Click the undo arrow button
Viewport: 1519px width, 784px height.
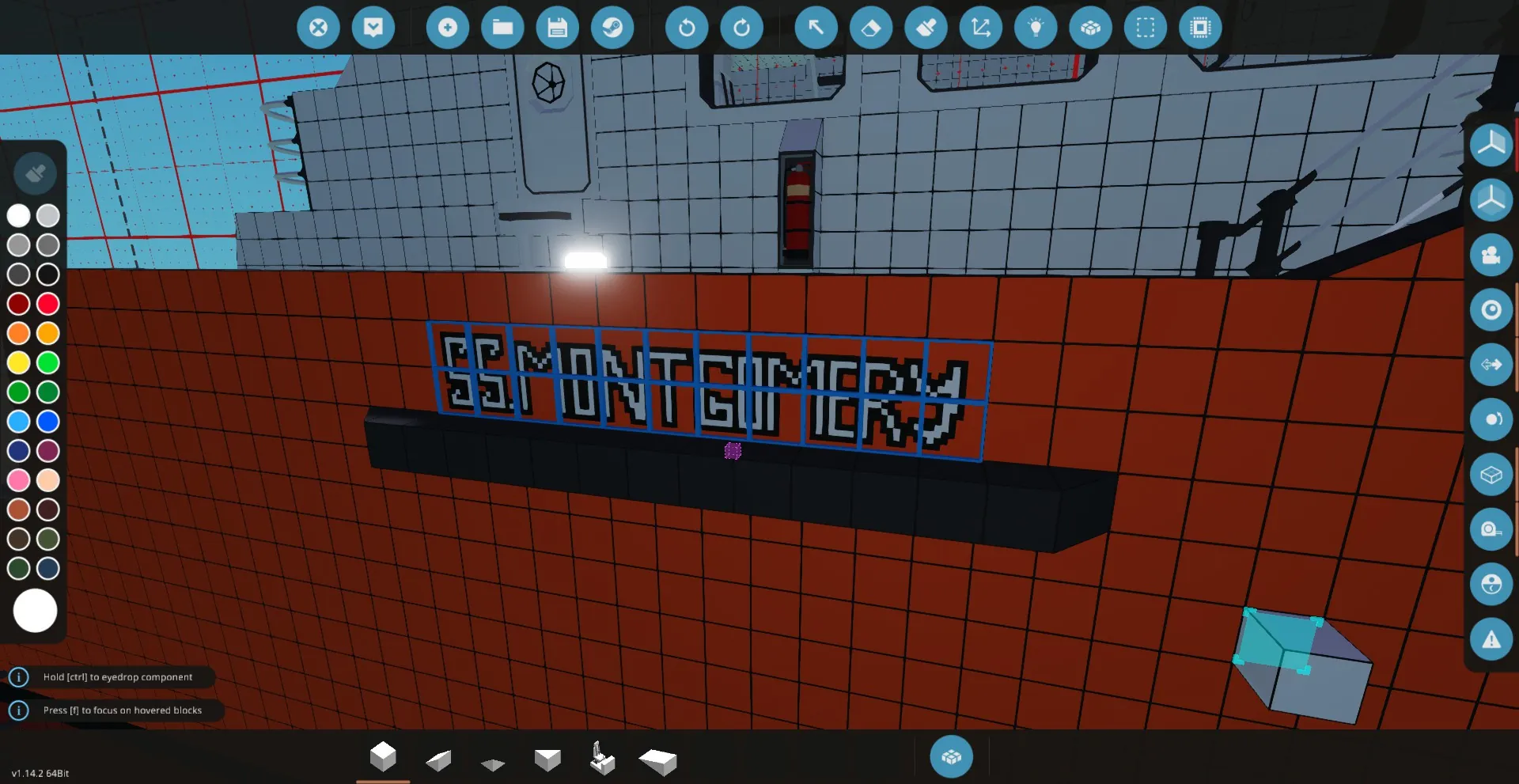click(x=686, y=28)
